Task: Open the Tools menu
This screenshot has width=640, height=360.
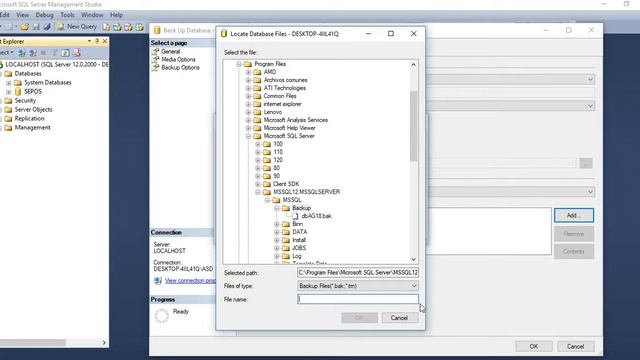Action: point(67,15)
